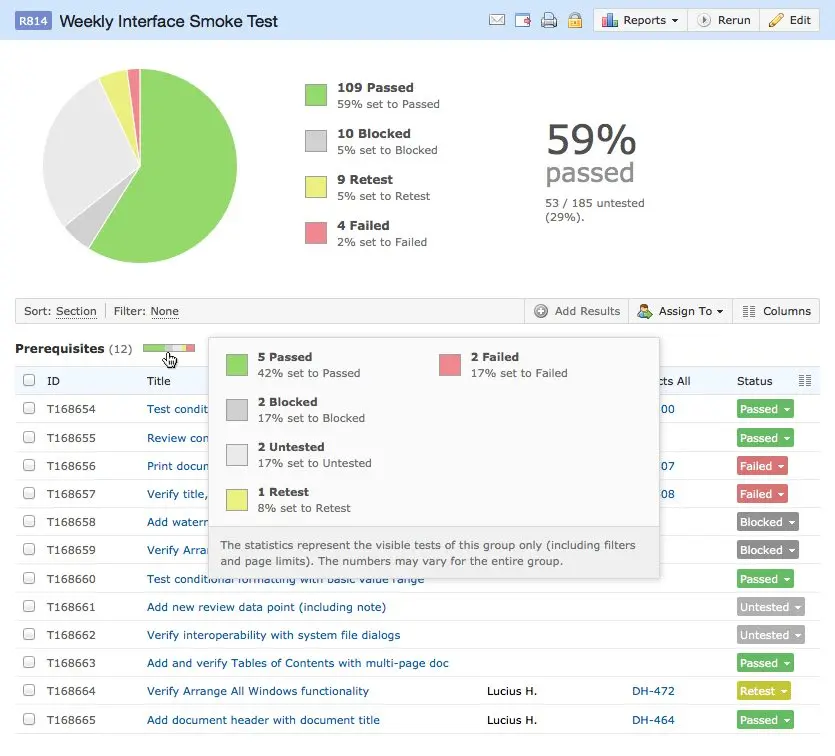Change the Sort: Section setting

(x=76, y=311)
